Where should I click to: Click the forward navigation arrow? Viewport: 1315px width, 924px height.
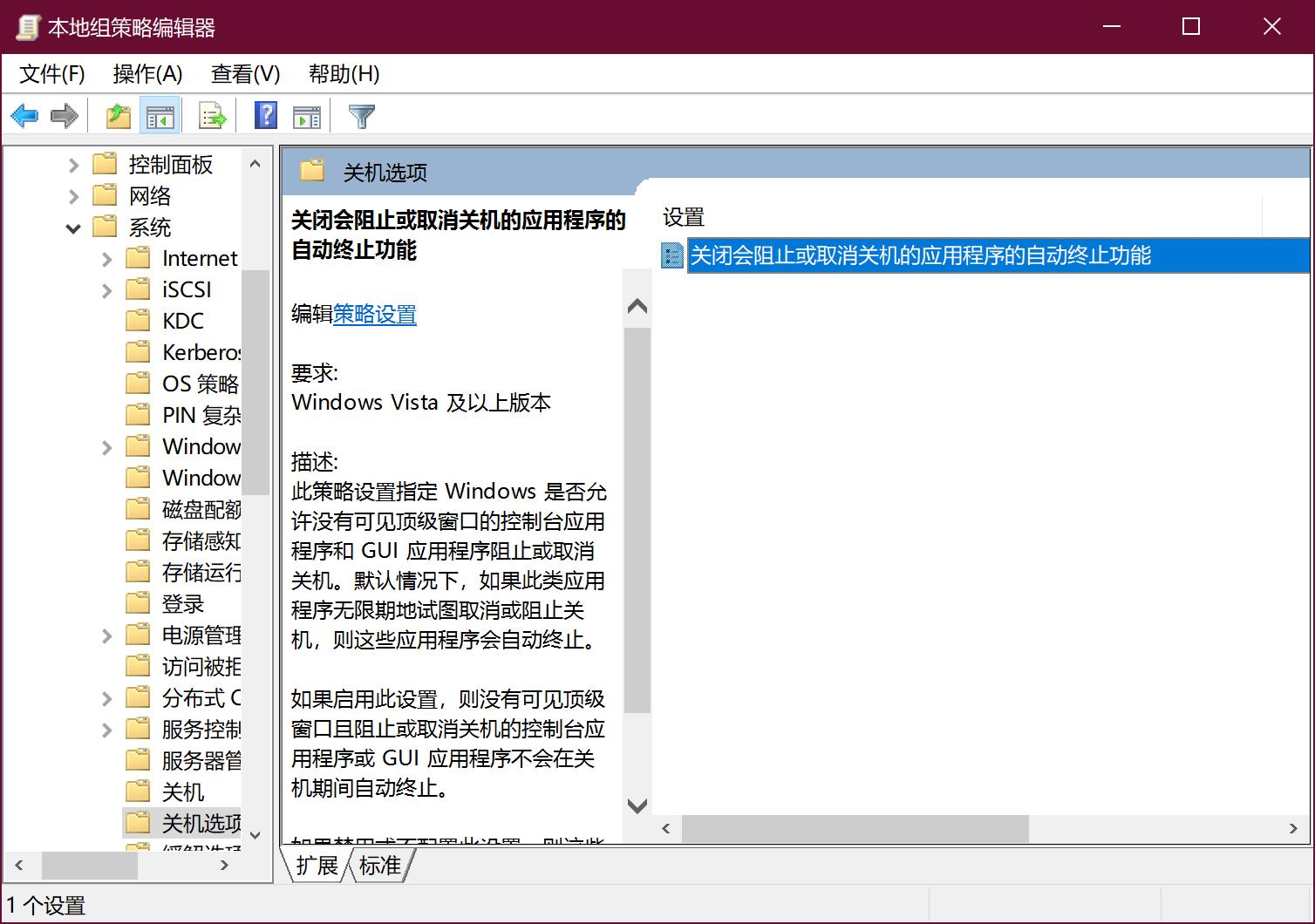[65, 115]
